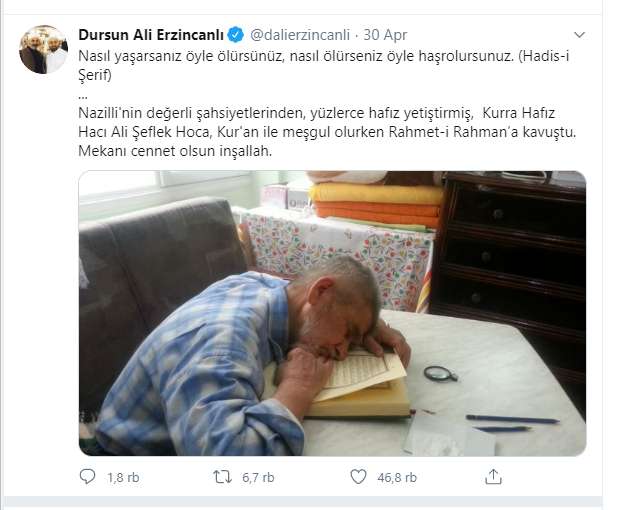Viewport: 631px width, 510px height.
Task: Open the tweet options chevron menu
Action: [x=579, y=35]
